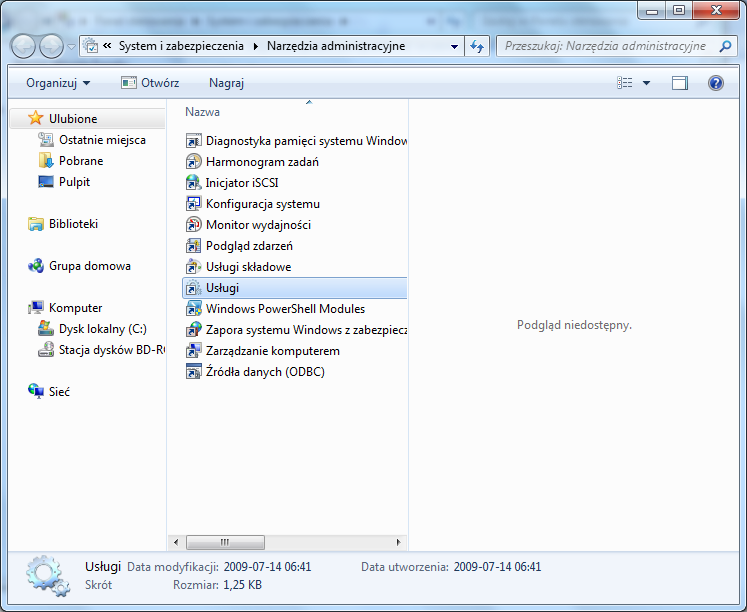Open the address bar history dropdown
The width and height of the screenshot is (747, 612).
point(454,46)
